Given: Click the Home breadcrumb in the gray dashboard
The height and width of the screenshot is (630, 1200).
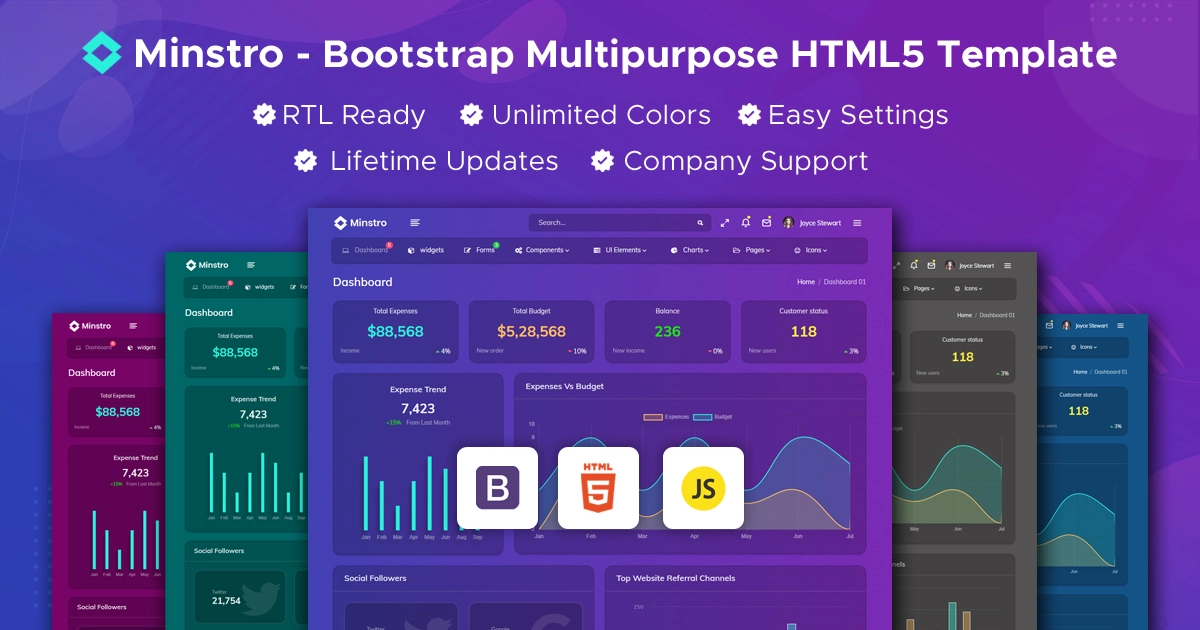Looking at the screenshot, I should (x=964, y=315).
